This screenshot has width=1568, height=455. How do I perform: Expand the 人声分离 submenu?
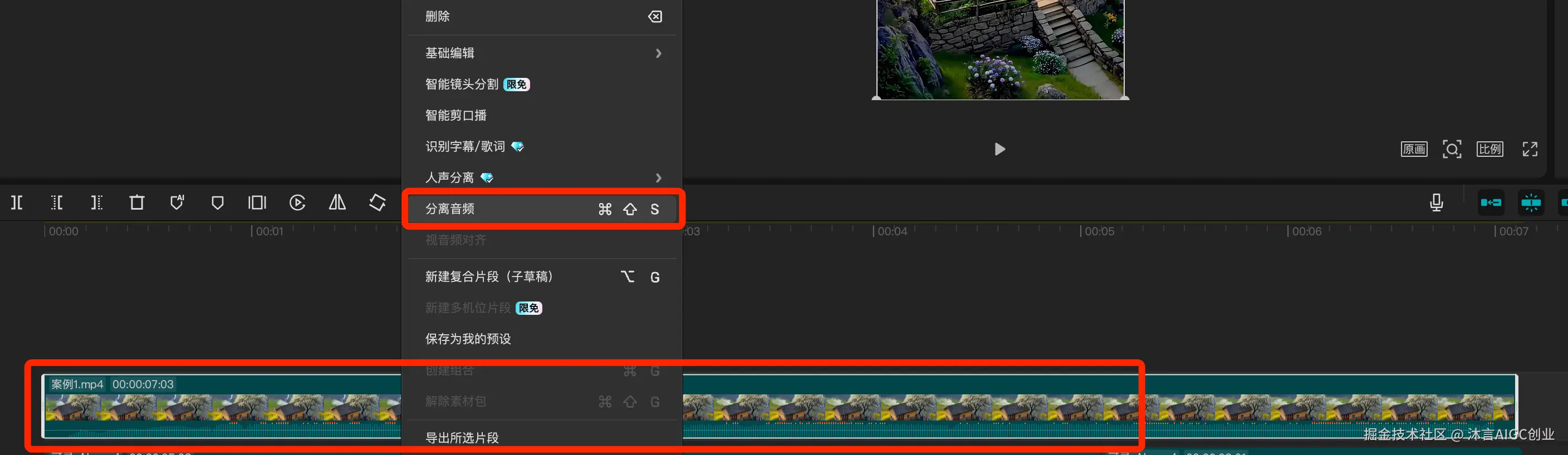pos(542,177)
